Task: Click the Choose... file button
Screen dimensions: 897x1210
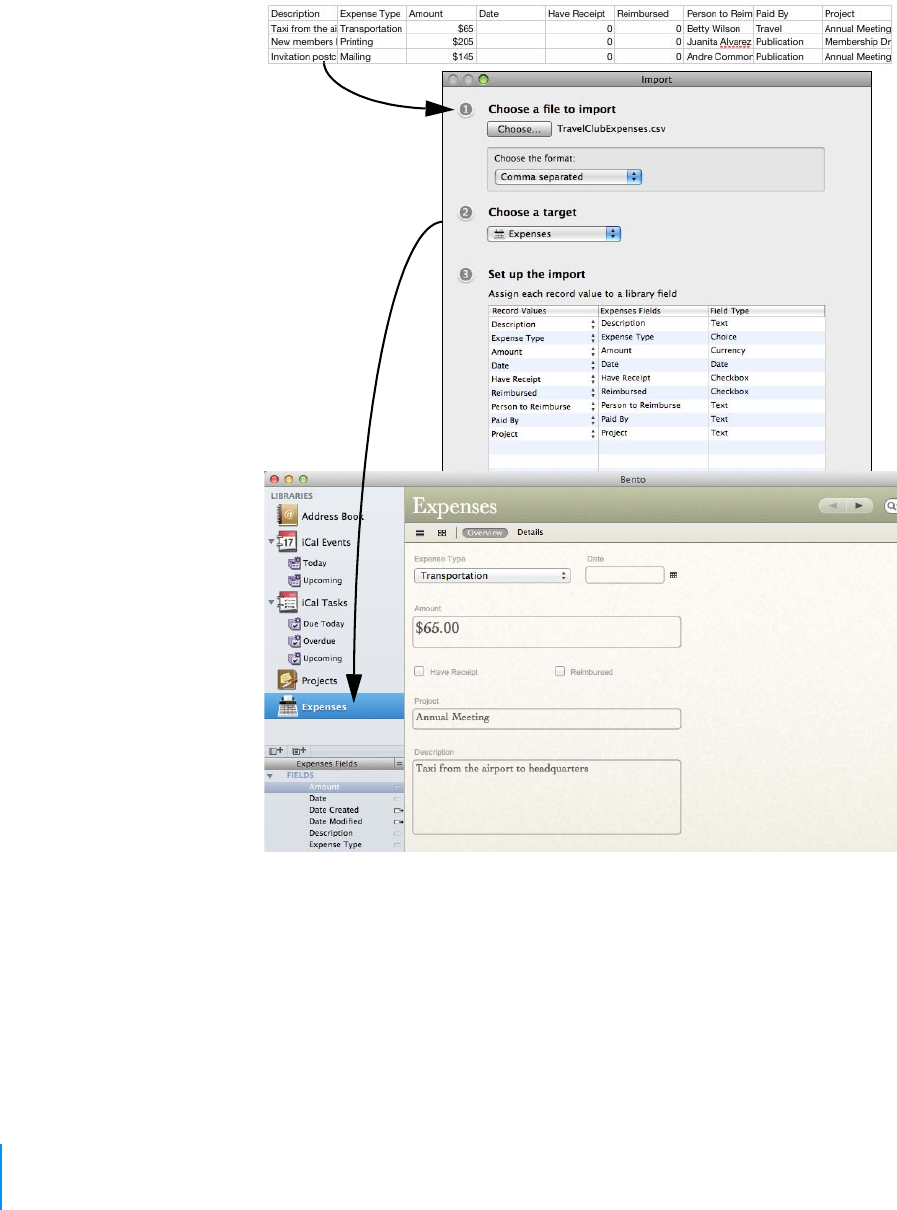Action: tap(519, 129)
